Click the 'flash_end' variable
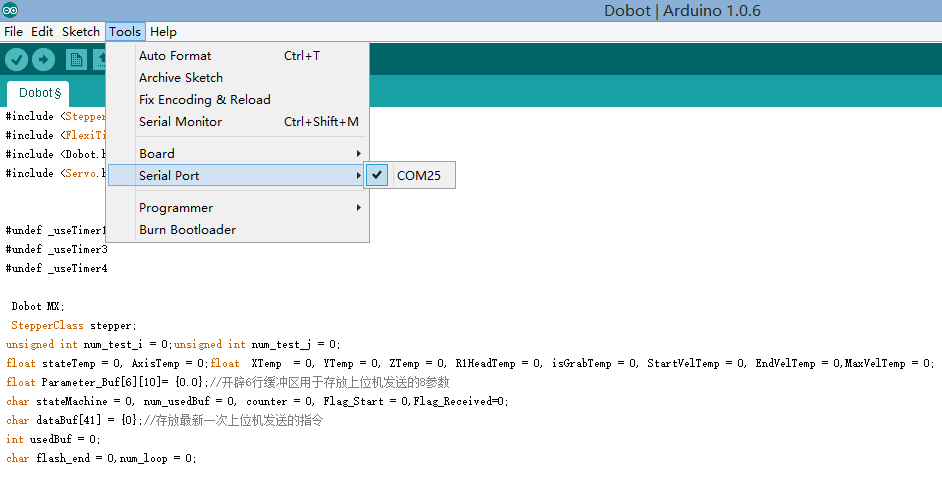Screen dimensions: 942x480 pyautogui.click(x=62, y=459)
